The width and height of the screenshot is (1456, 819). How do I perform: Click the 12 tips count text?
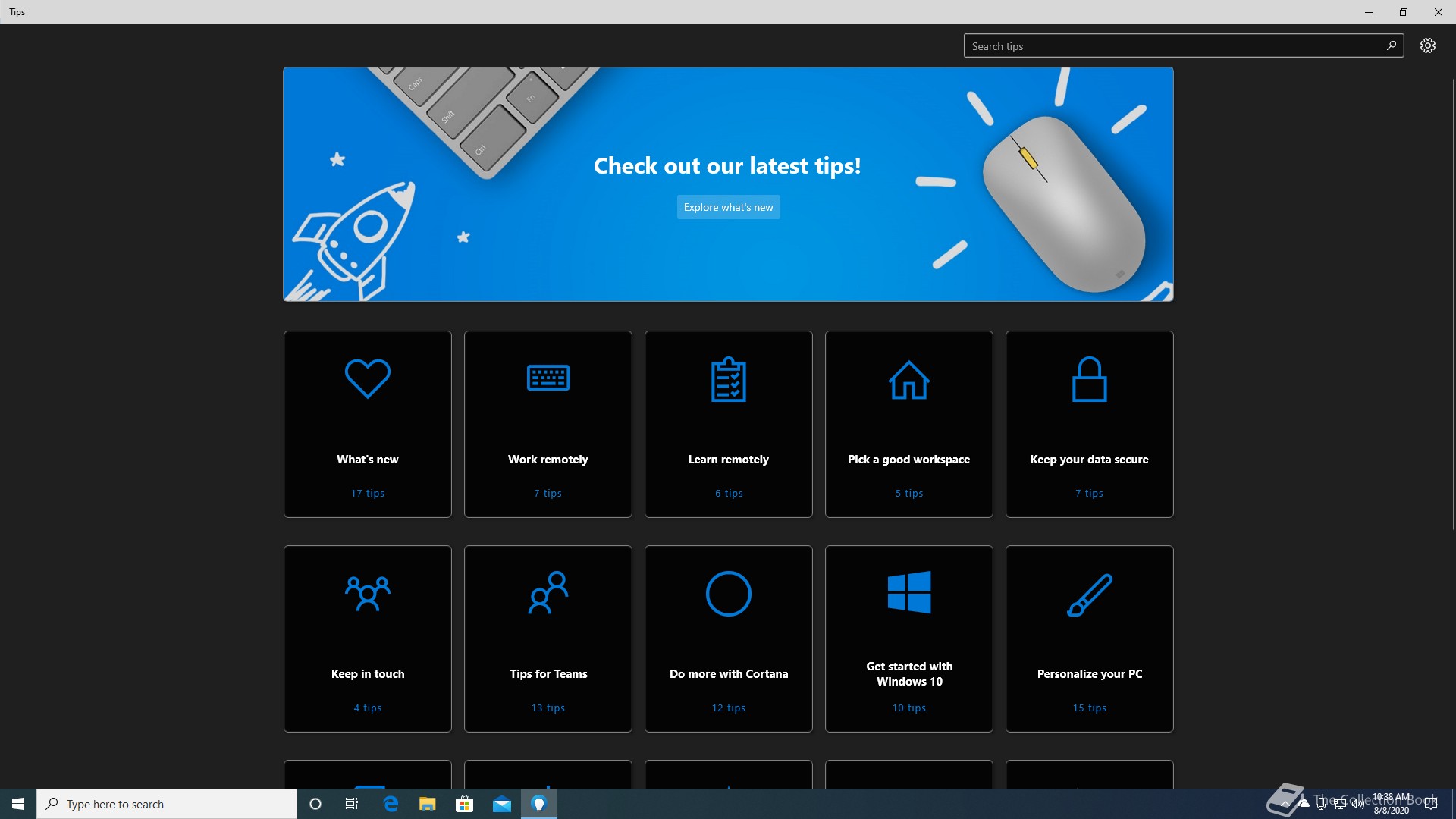[729, 708]
